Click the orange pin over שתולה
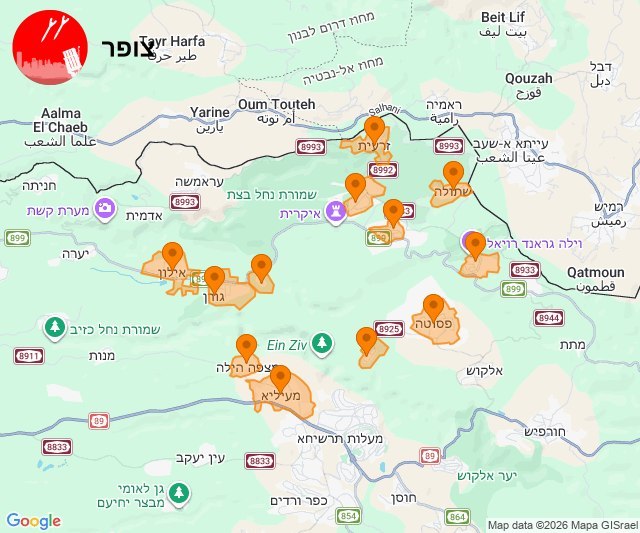This screenshot has height=533, width=640. click(x=453, y=175)
